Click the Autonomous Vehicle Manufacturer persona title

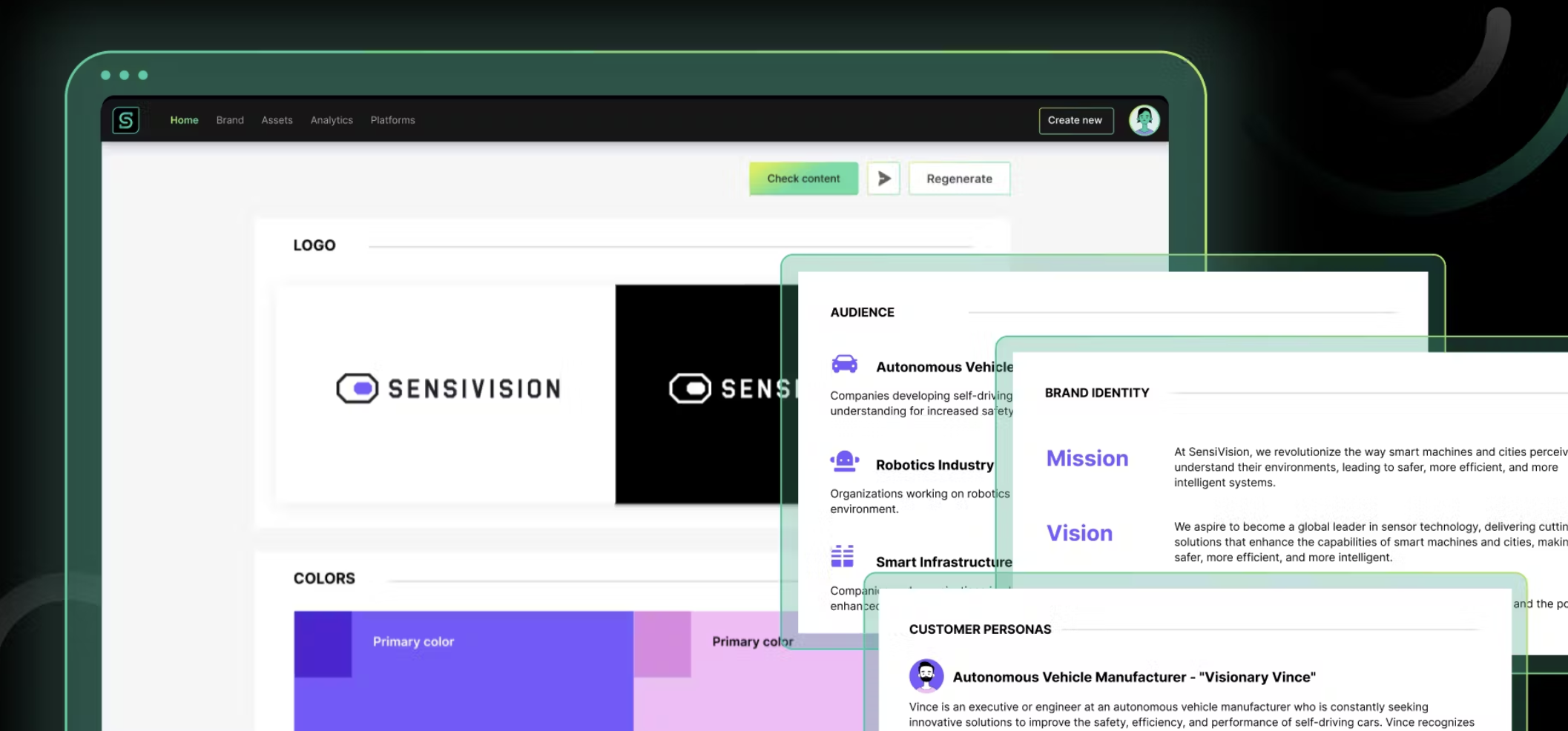[x=1134, y=677]
